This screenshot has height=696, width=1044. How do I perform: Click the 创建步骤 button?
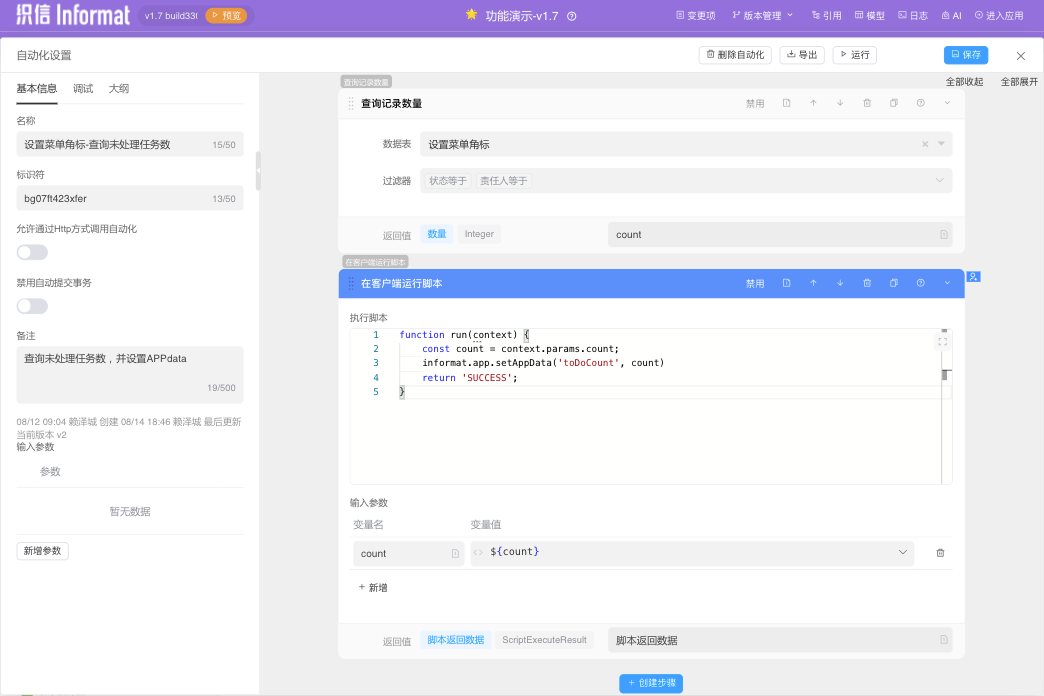click(x=651, y=684)
